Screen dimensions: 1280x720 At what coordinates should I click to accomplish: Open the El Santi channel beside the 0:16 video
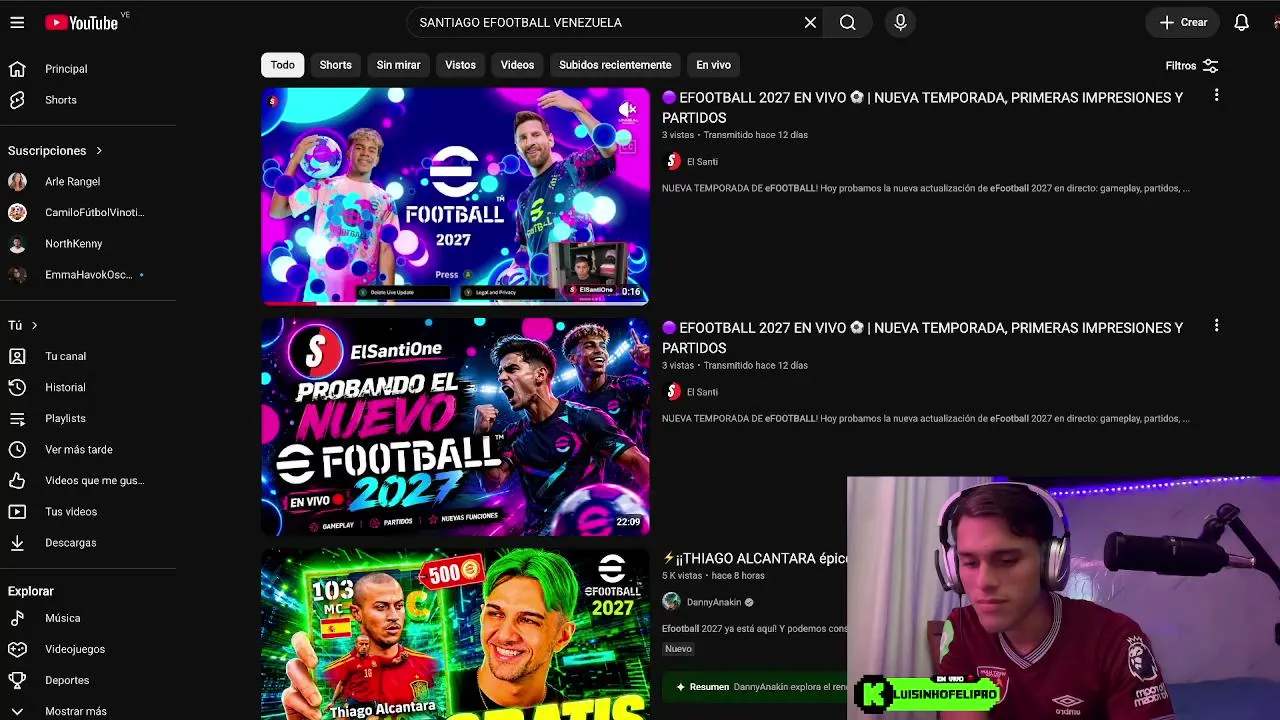tap(702, 162)
